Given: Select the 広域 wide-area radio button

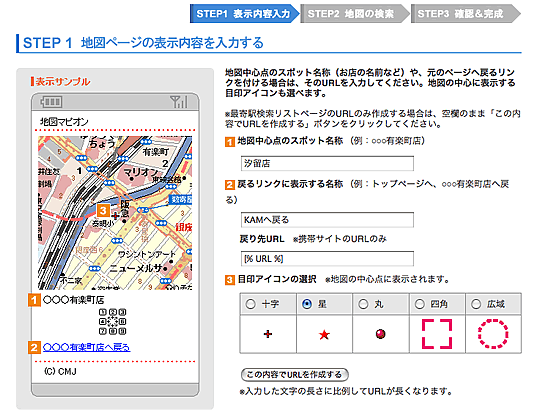Looking at the screenshot, I should tap(476, 304).
